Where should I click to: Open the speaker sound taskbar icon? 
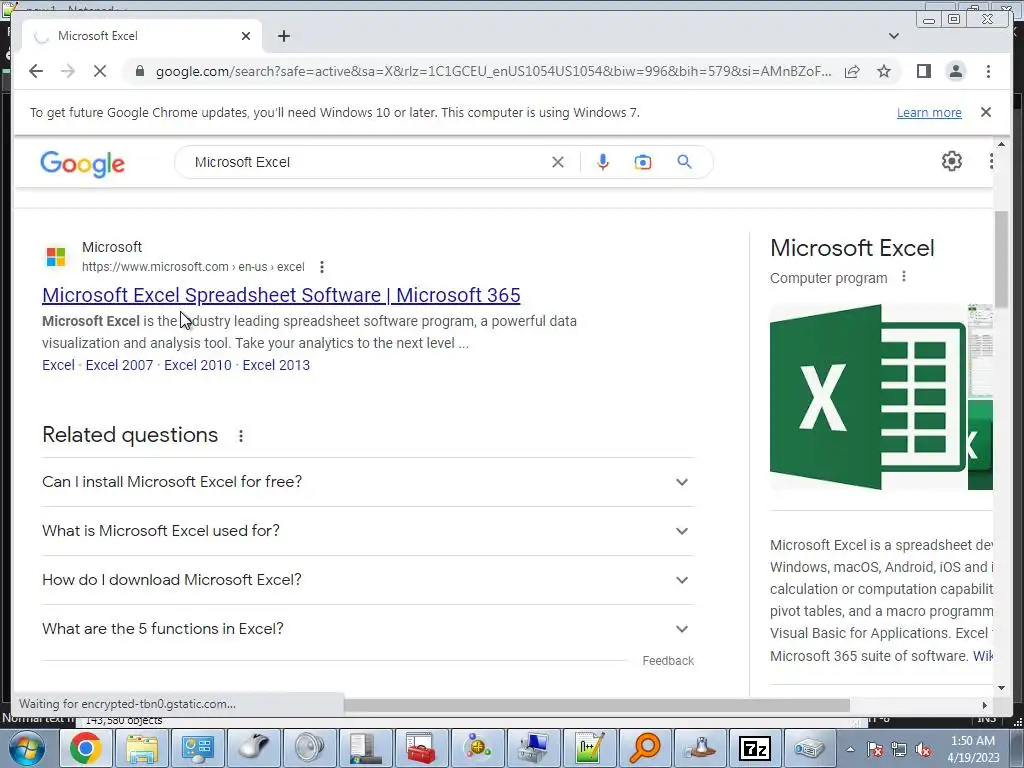309,748
